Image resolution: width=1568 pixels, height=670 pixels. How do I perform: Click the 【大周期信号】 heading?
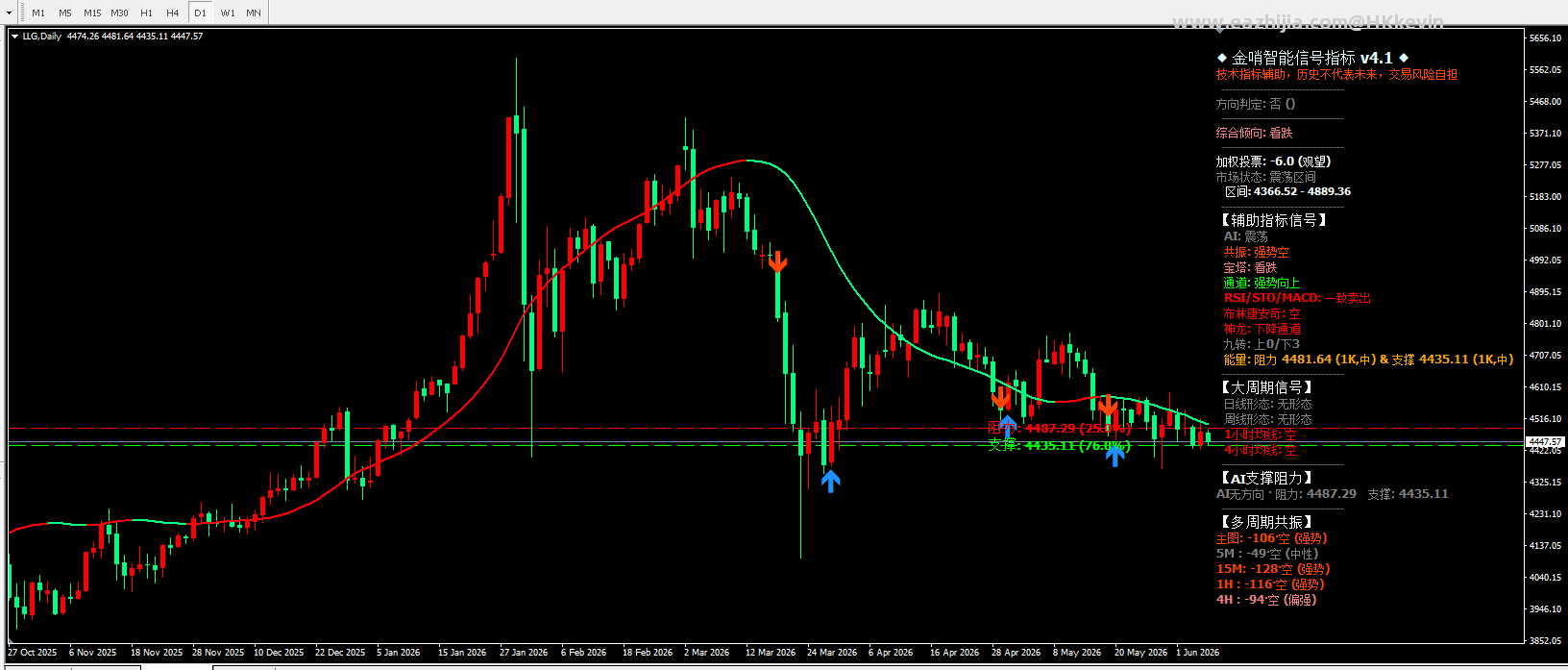(1265, 387)
